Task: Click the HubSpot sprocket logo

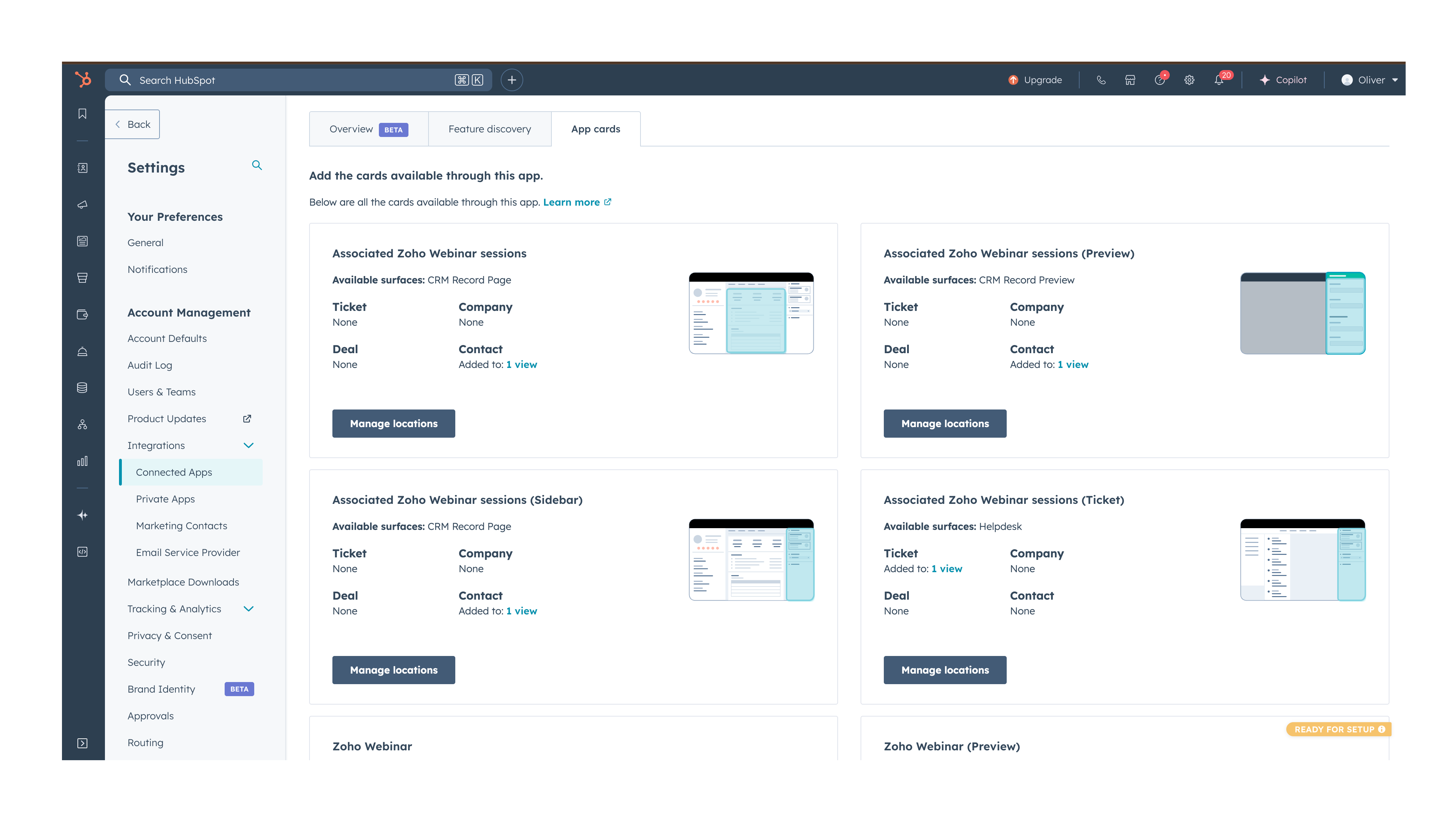Action: tap(82, 80)
